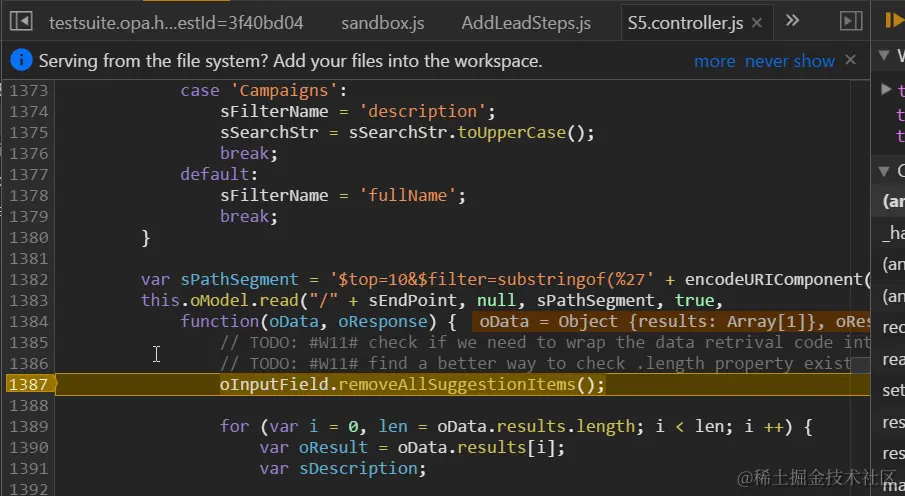
Task: Dismiss the workspace info banner
Action: 850,60
